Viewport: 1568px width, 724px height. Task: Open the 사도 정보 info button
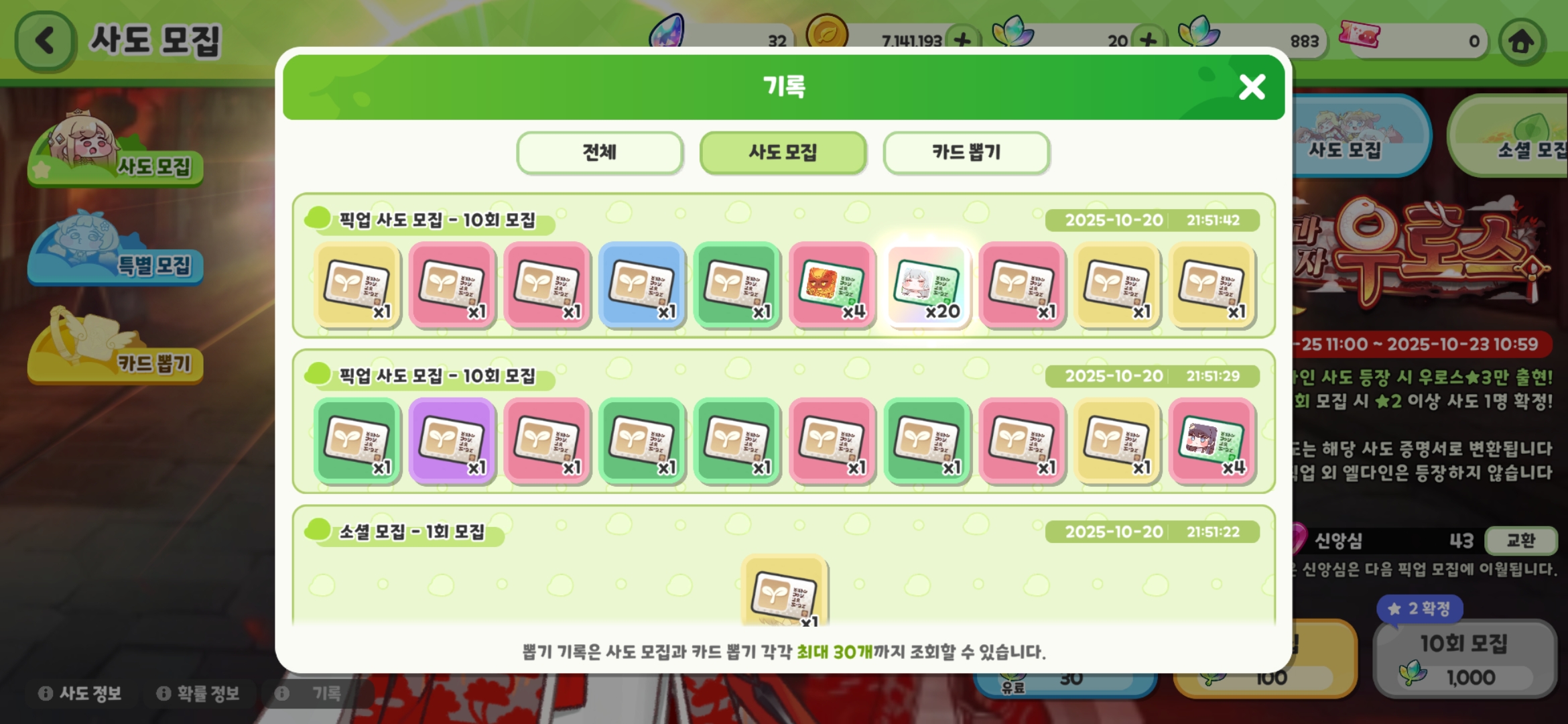pyautogui.click(x=80, y=693)
